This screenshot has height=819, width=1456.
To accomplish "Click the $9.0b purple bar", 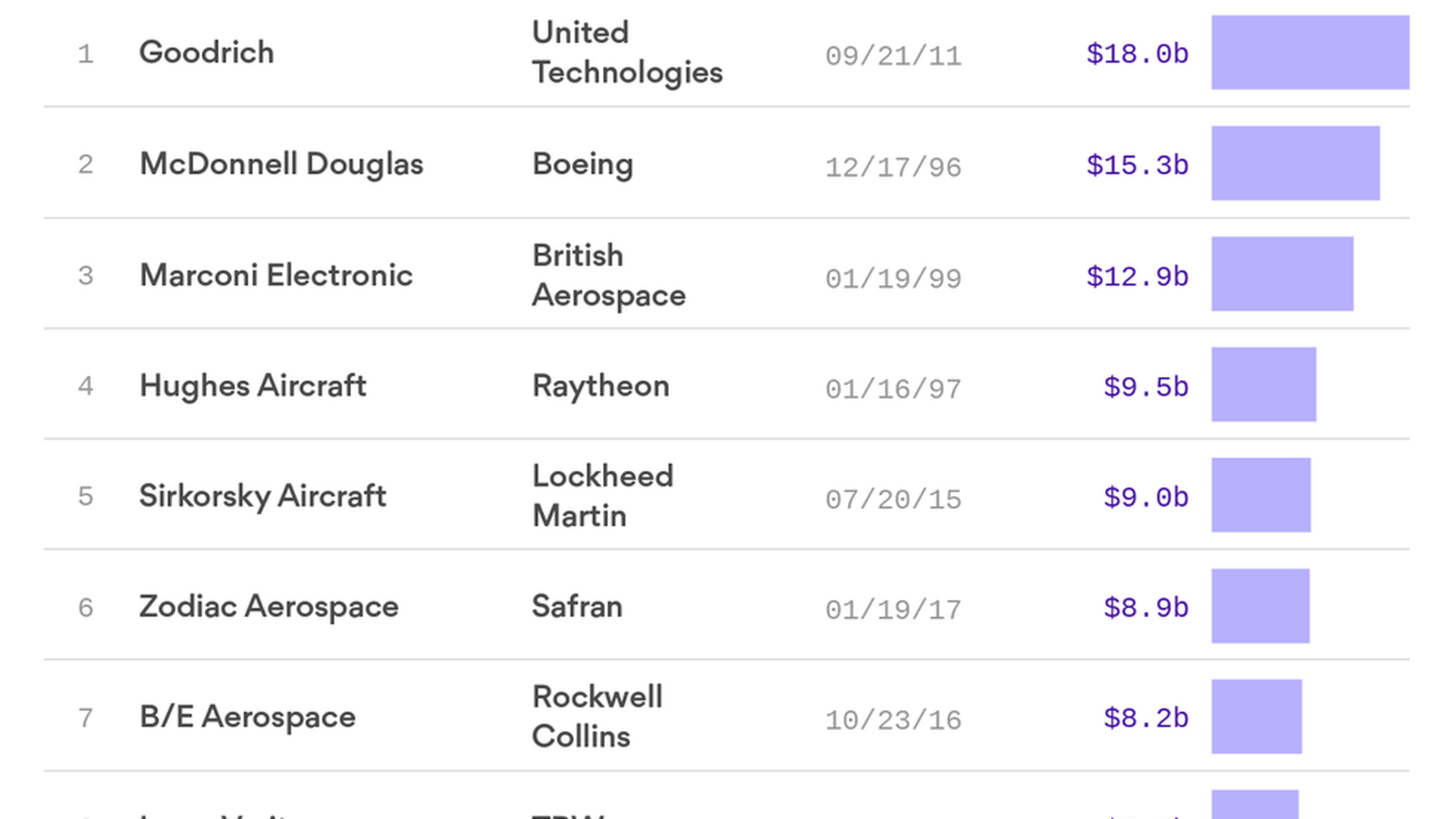I will (1260, 495).
